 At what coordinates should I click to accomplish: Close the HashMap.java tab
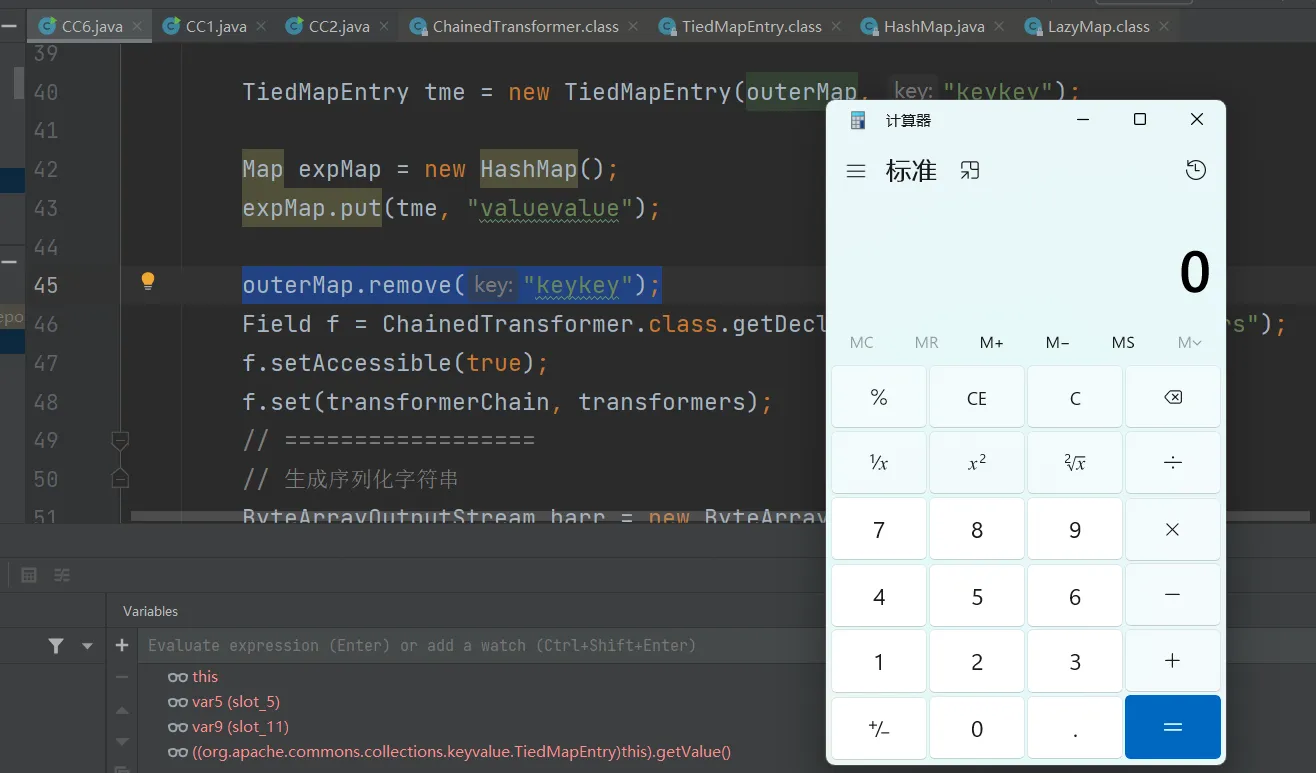[998, 27]
